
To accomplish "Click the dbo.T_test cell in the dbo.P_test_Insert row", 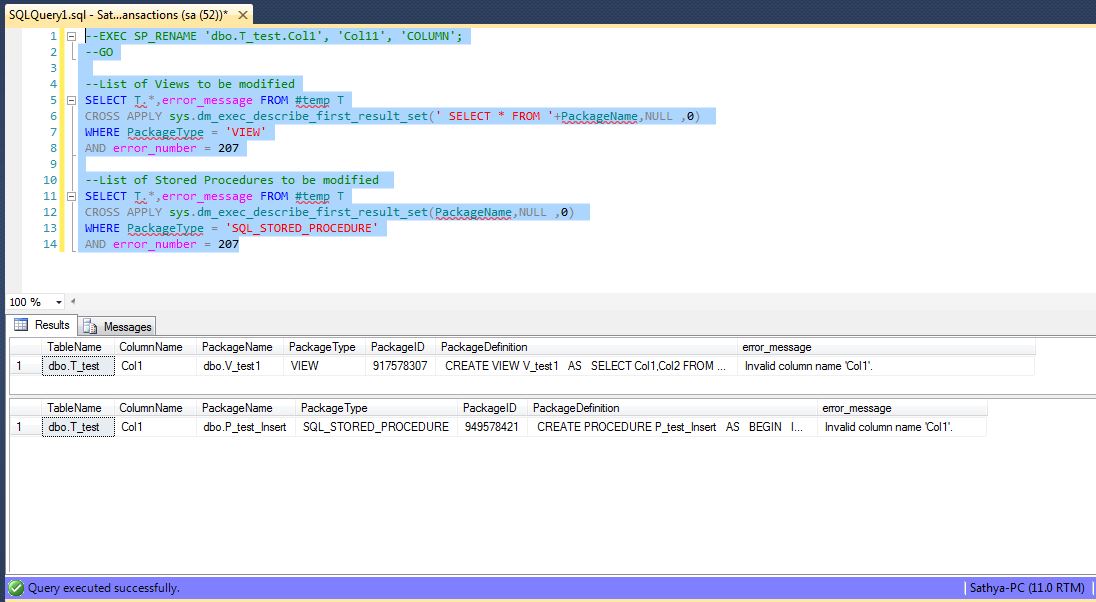I will click(x=78, y=427).
